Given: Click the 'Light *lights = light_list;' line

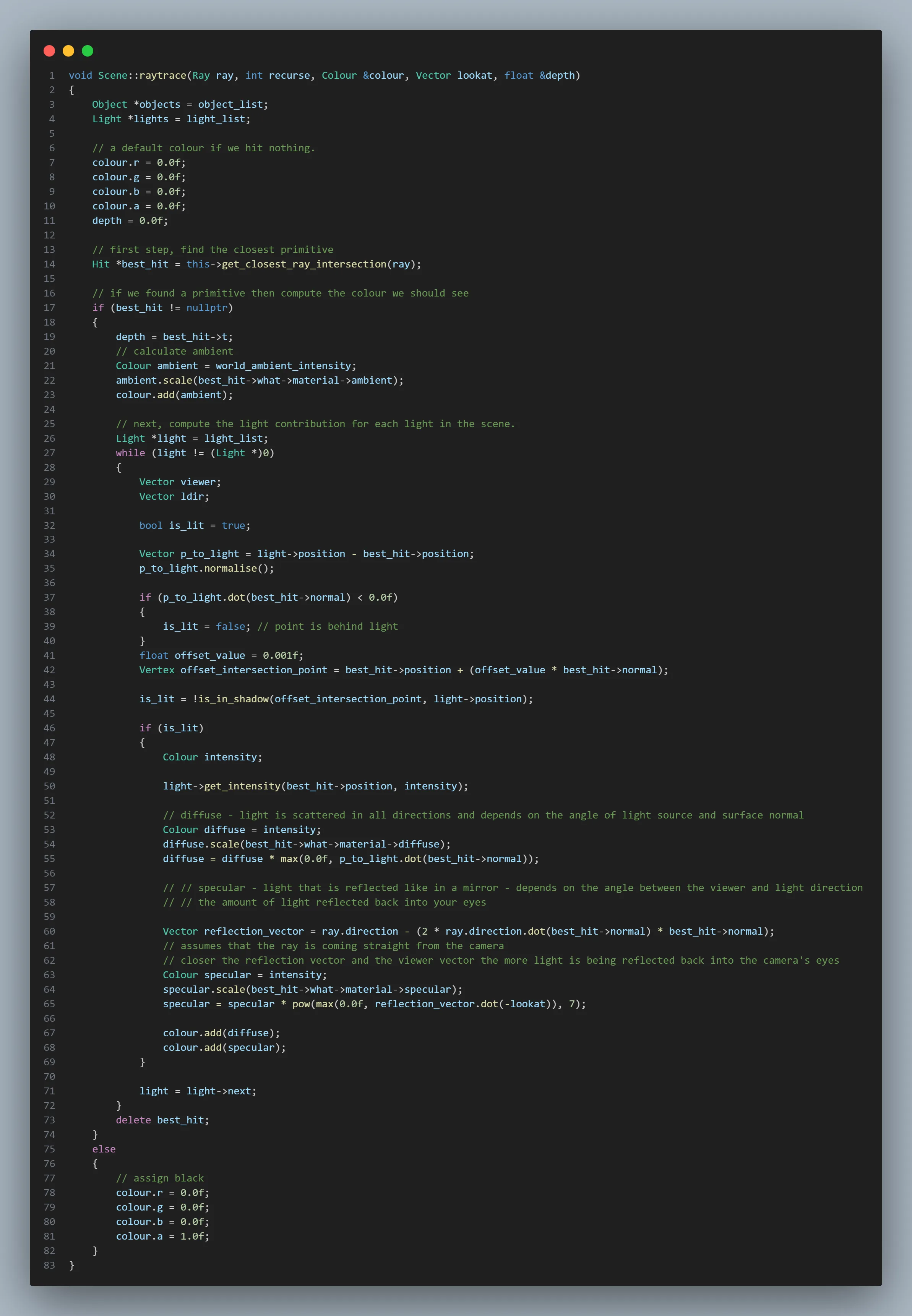Looking at the screenshot, I should pyautogui.click(x=171, y=119).
